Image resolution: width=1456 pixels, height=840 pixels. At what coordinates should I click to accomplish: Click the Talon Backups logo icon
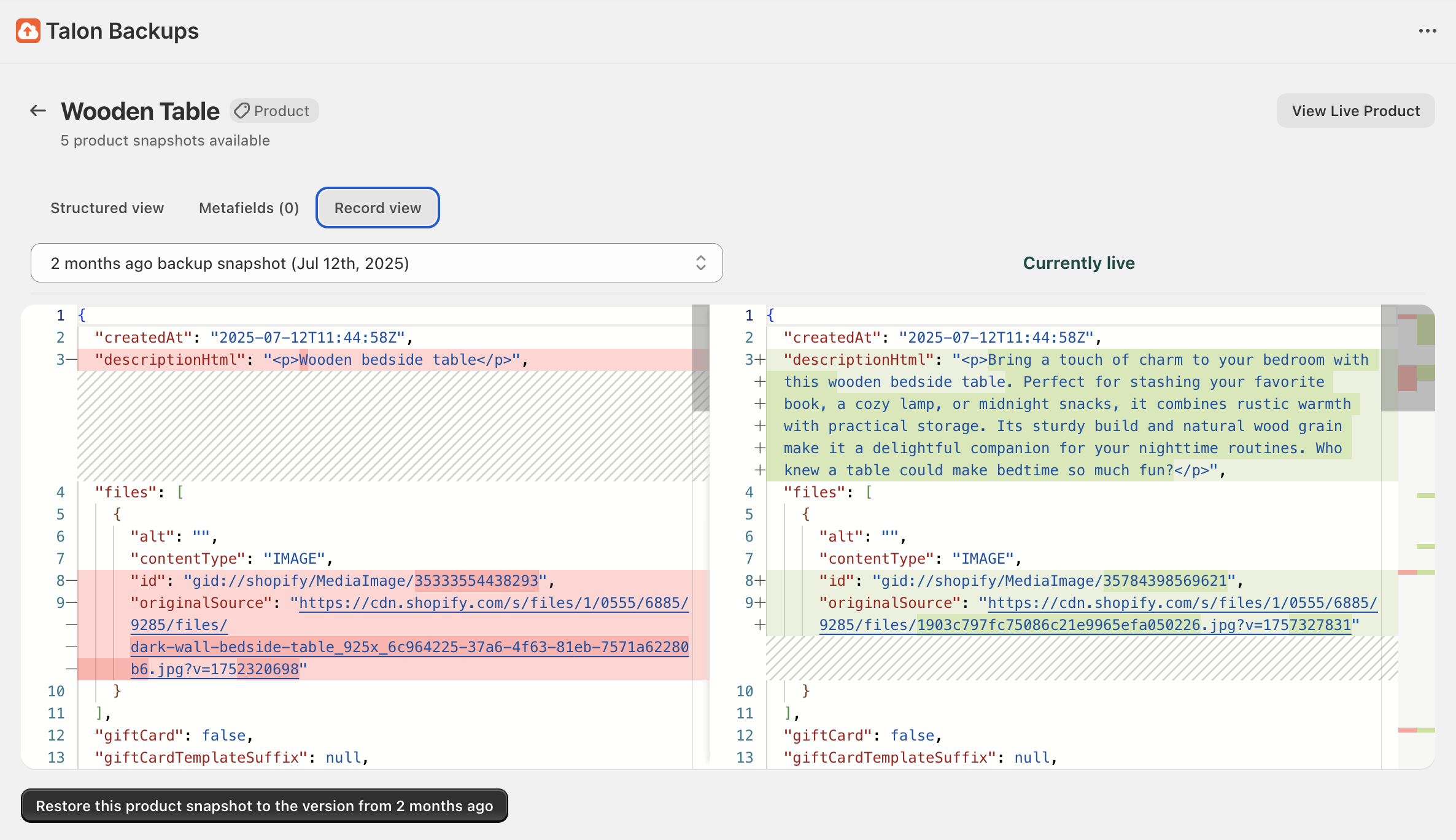[x=28, y=31]
